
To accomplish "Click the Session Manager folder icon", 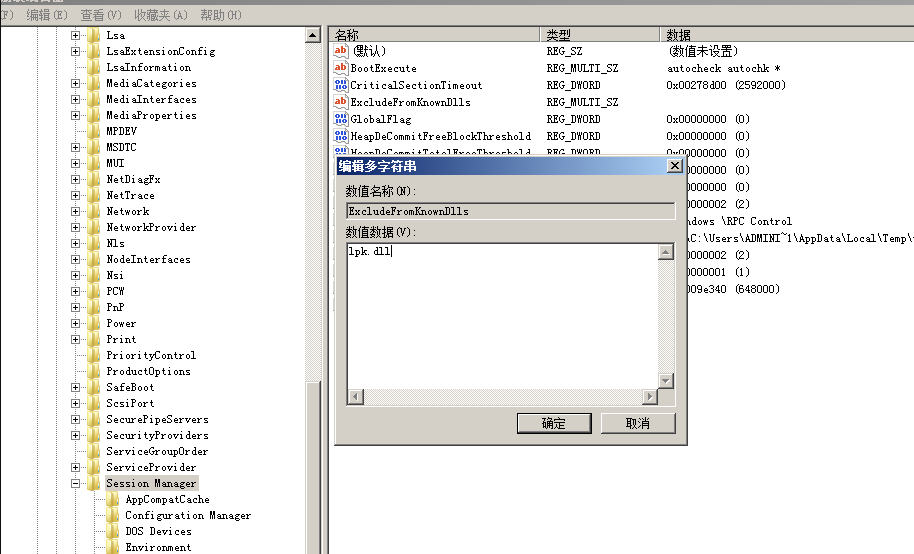I will pos(95,483).
